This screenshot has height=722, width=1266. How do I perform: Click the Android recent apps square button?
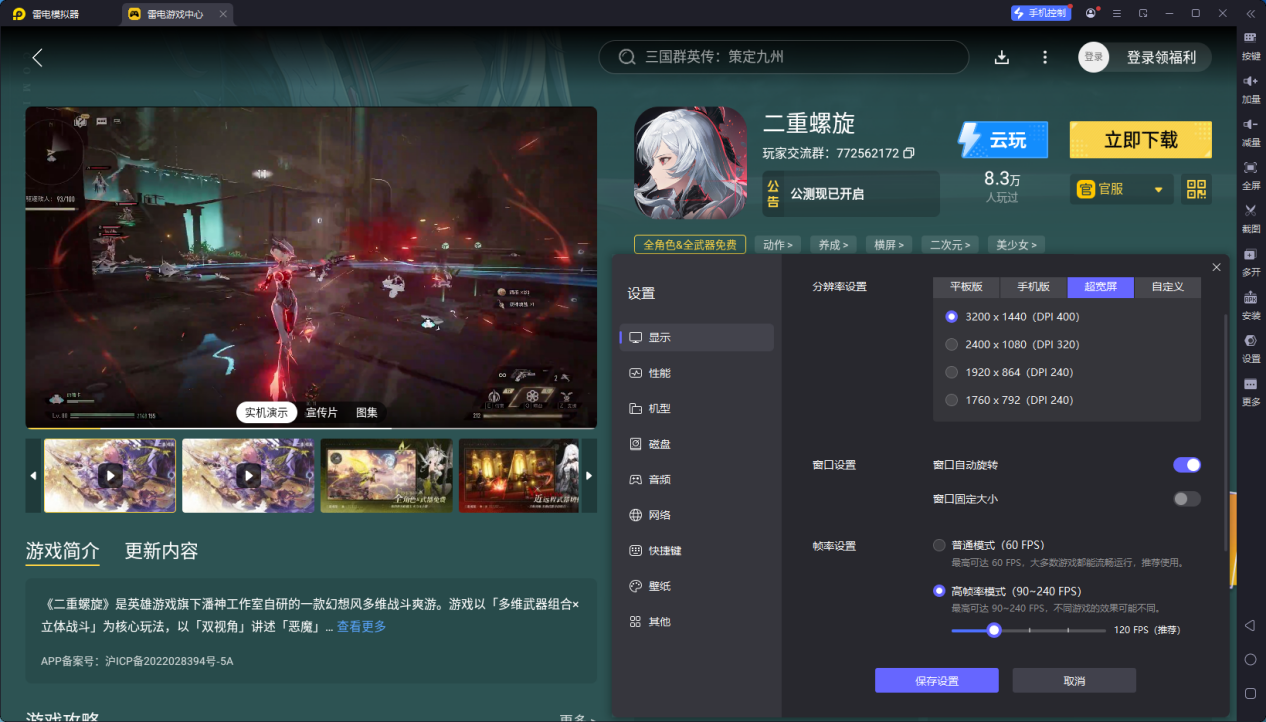[1250, 693]
